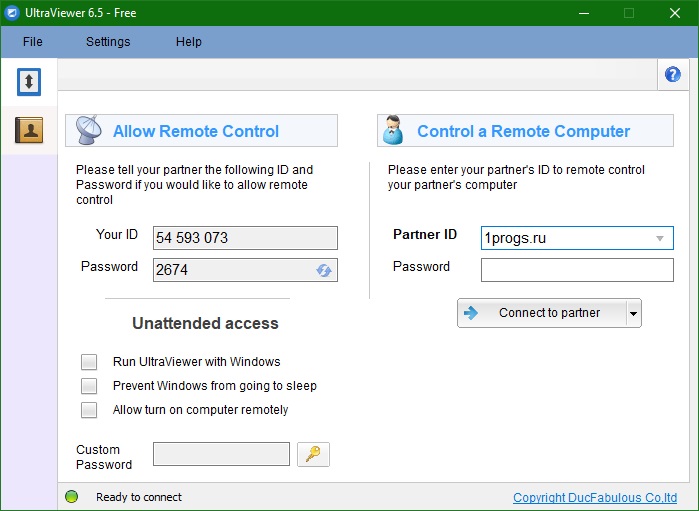699x511 pixels.
Task: Open the Help menu
Action: pos(188,42)
